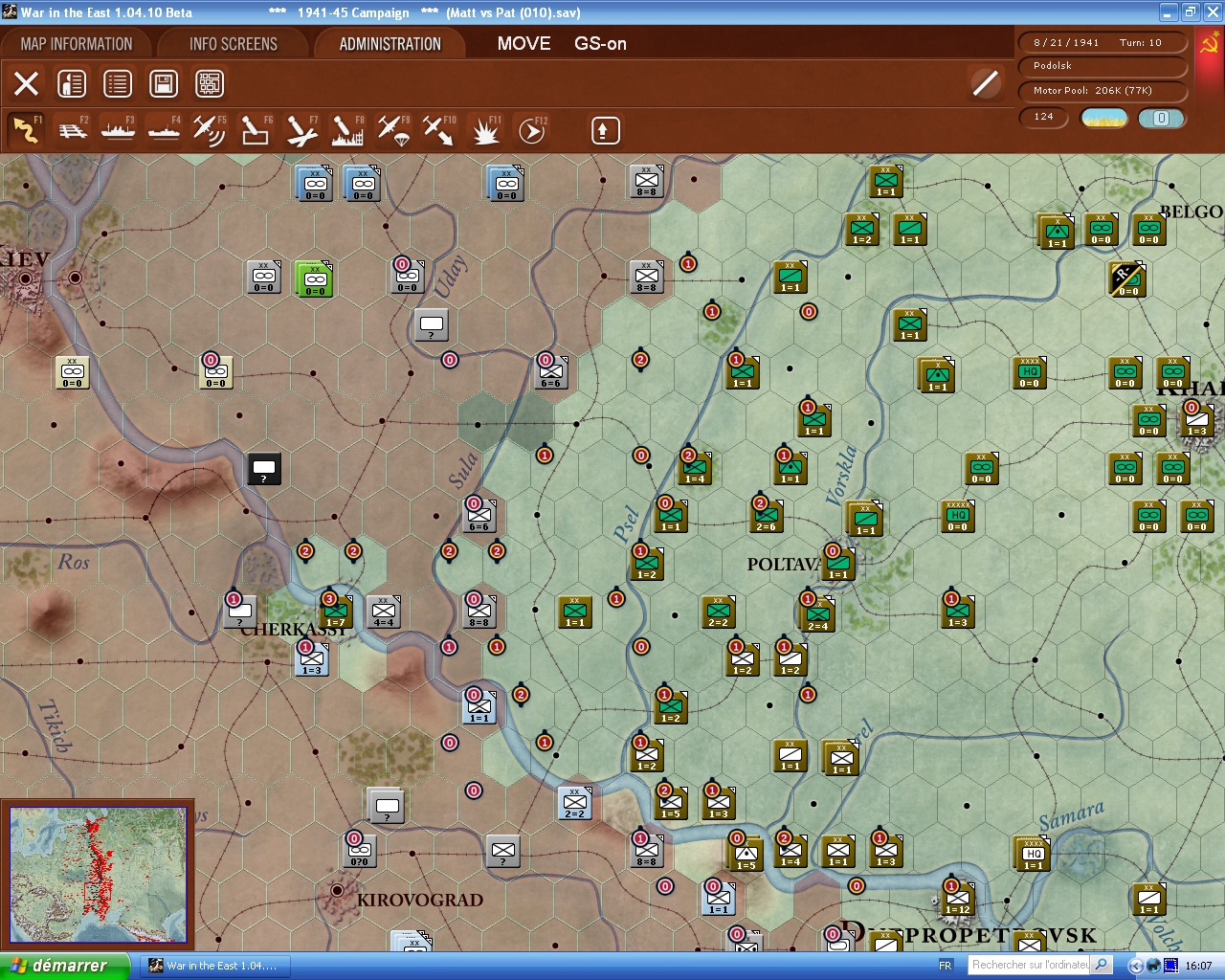
Task: Click the F12 end turn icon
Action: [x=531, y=130]
